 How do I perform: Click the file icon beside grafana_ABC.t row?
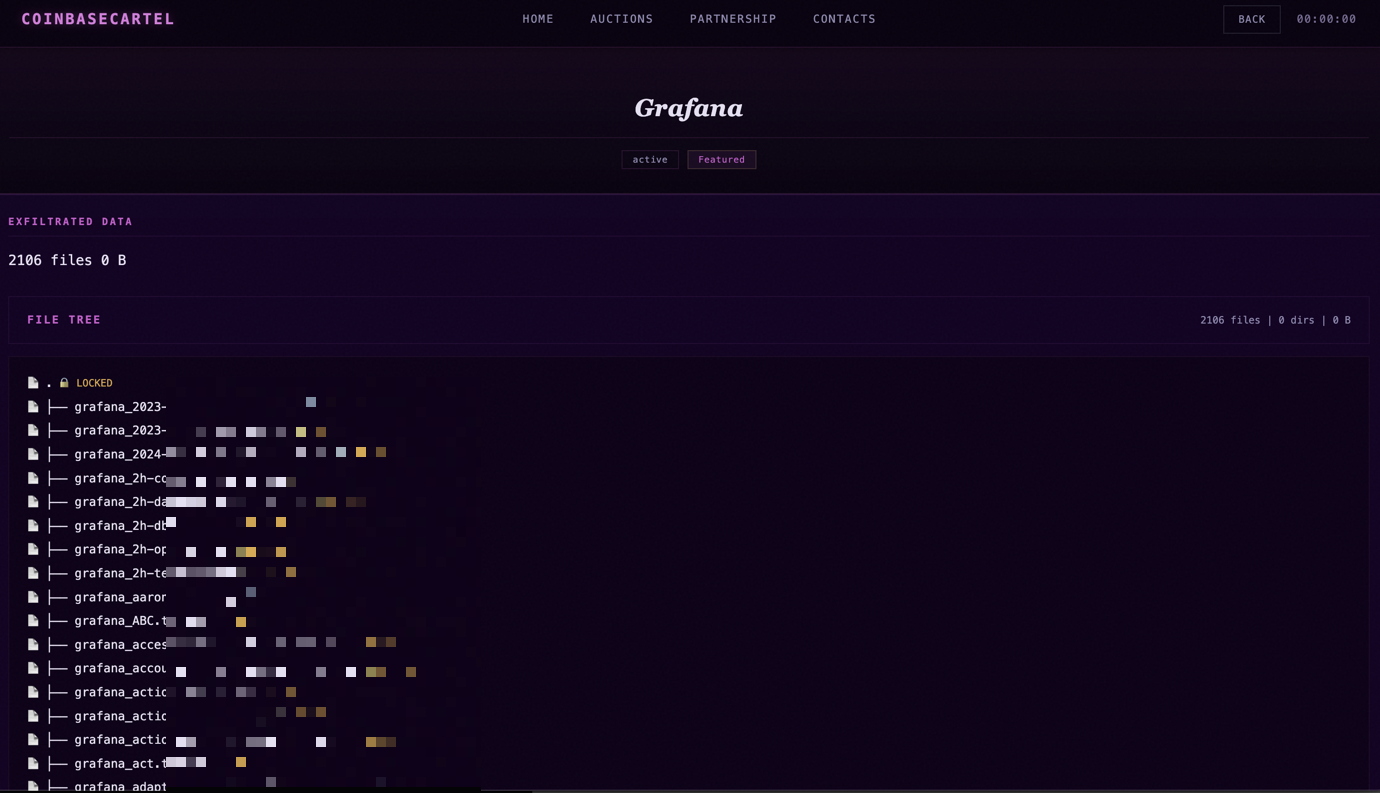(33, 621)
